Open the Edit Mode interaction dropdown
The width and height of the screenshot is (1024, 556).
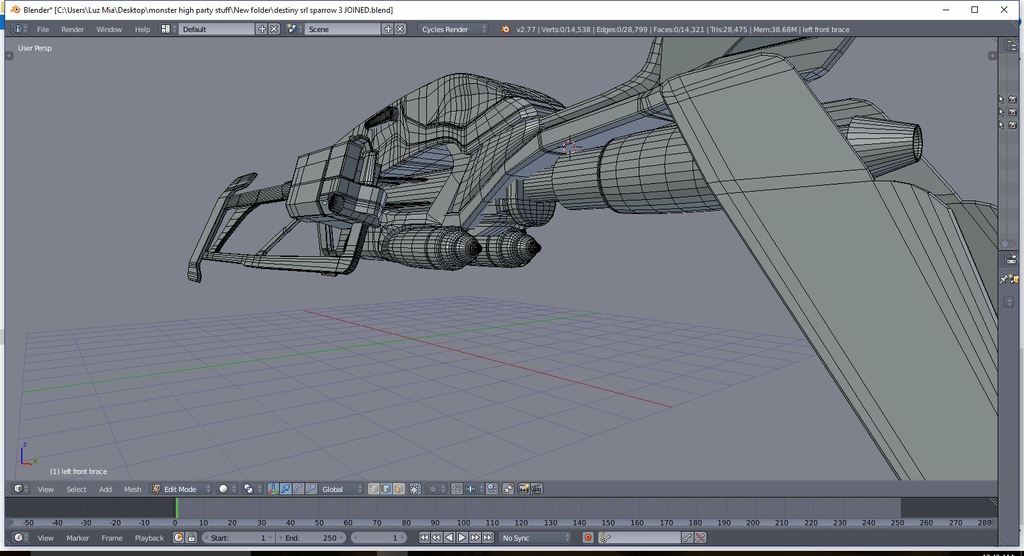pos(182,489)
